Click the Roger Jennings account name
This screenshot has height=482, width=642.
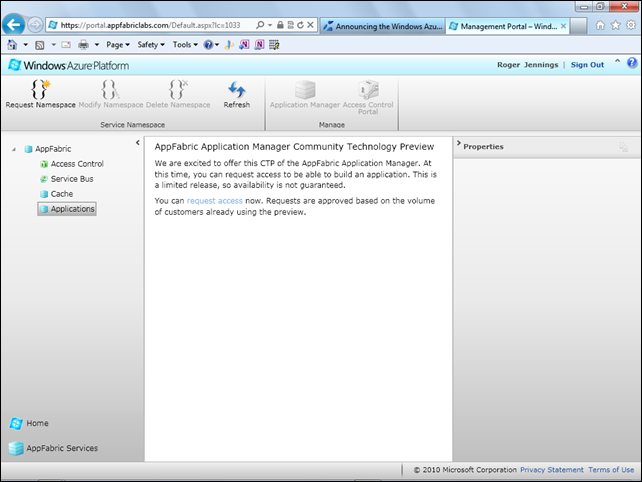click(x=528, y=65)
